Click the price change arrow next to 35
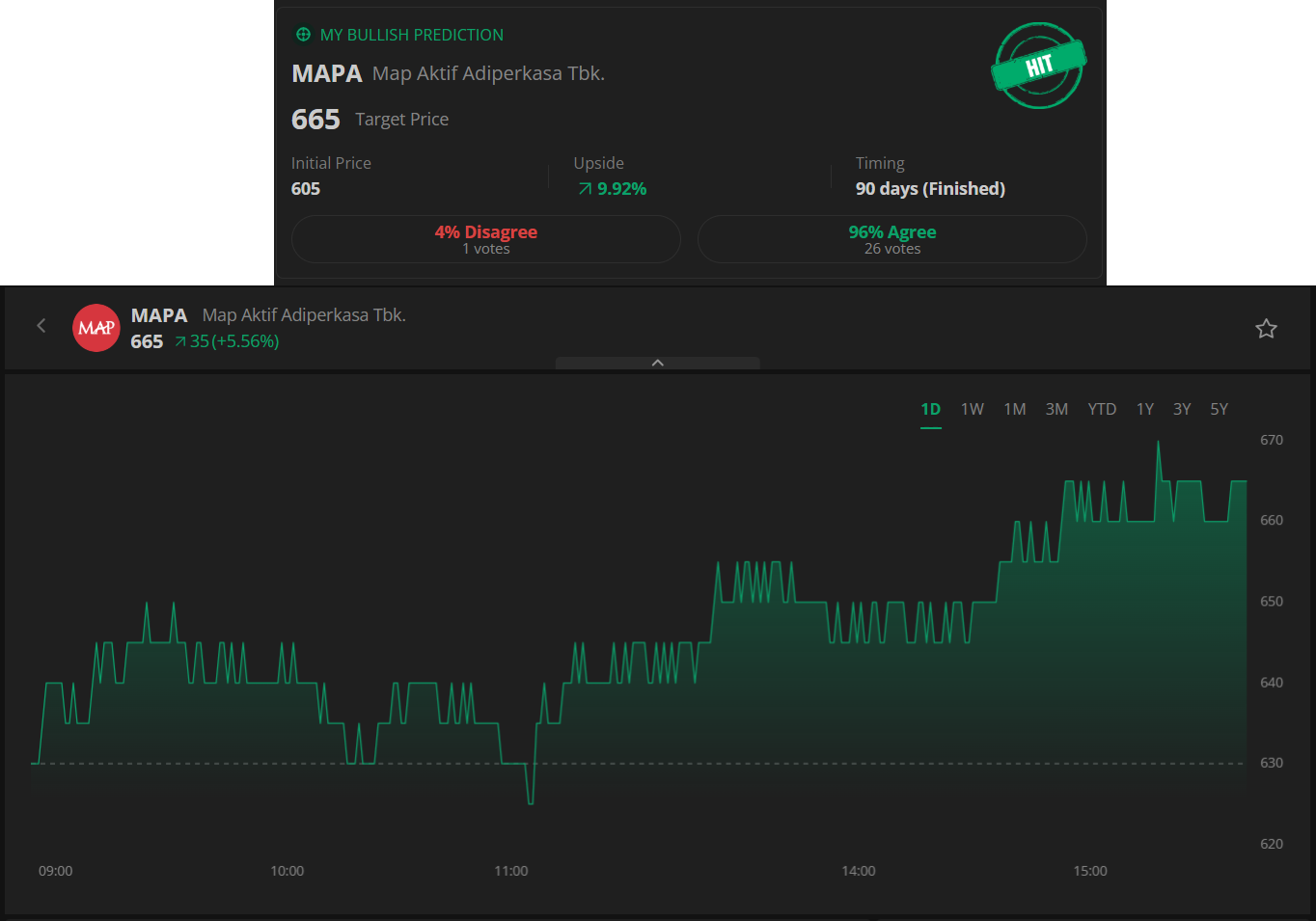 [x=180, y=341]
